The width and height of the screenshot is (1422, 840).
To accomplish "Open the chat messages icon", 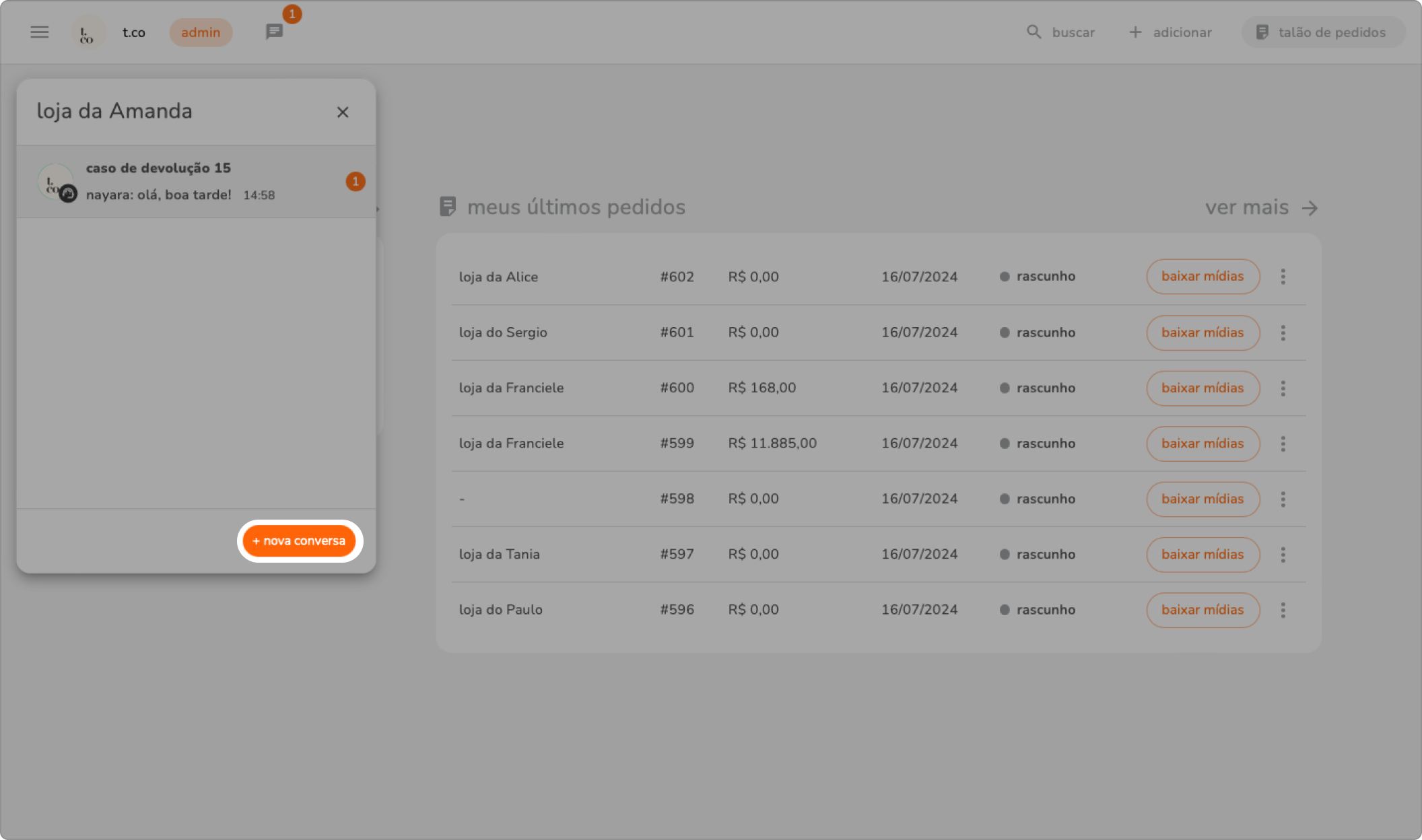I will coord(274,32).
